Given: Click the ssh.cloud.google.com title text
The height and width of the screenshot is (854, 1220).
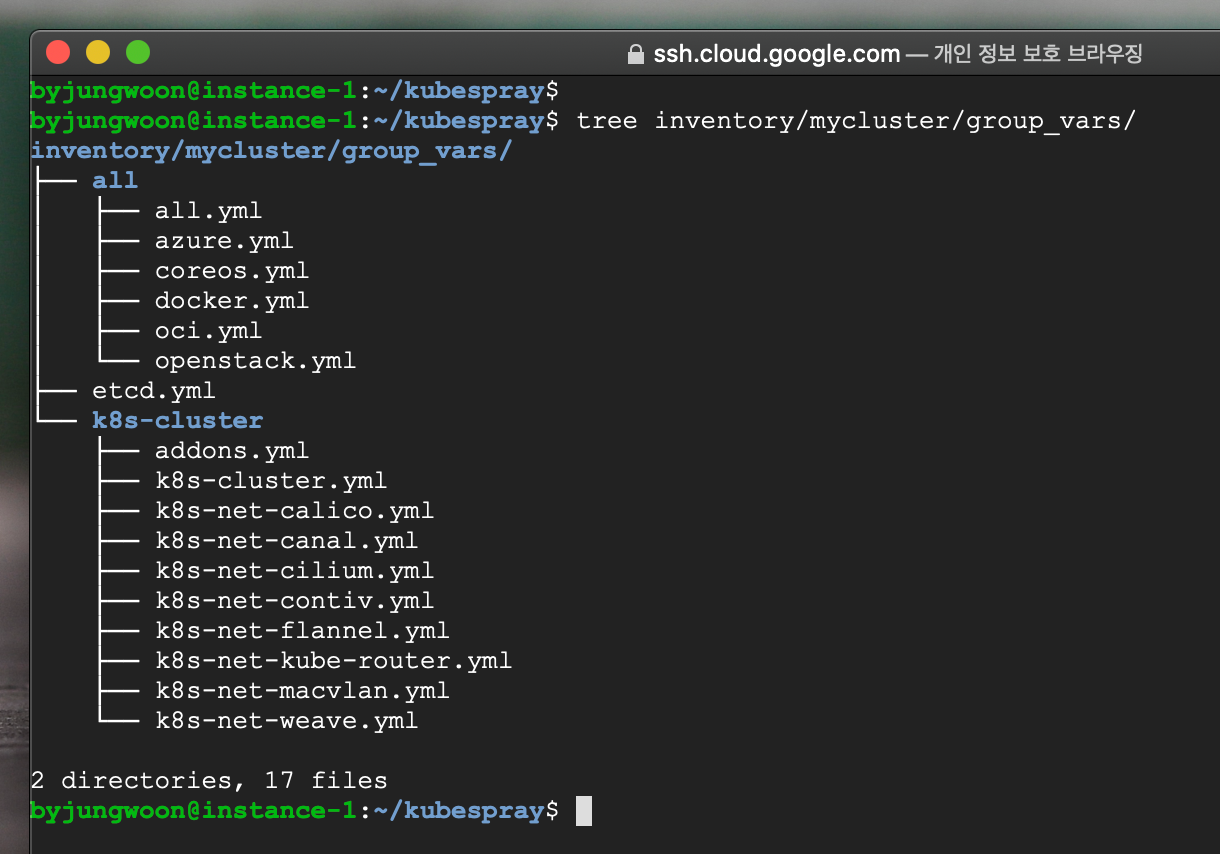Looking at the screenshot, I should tap(777, 54).
